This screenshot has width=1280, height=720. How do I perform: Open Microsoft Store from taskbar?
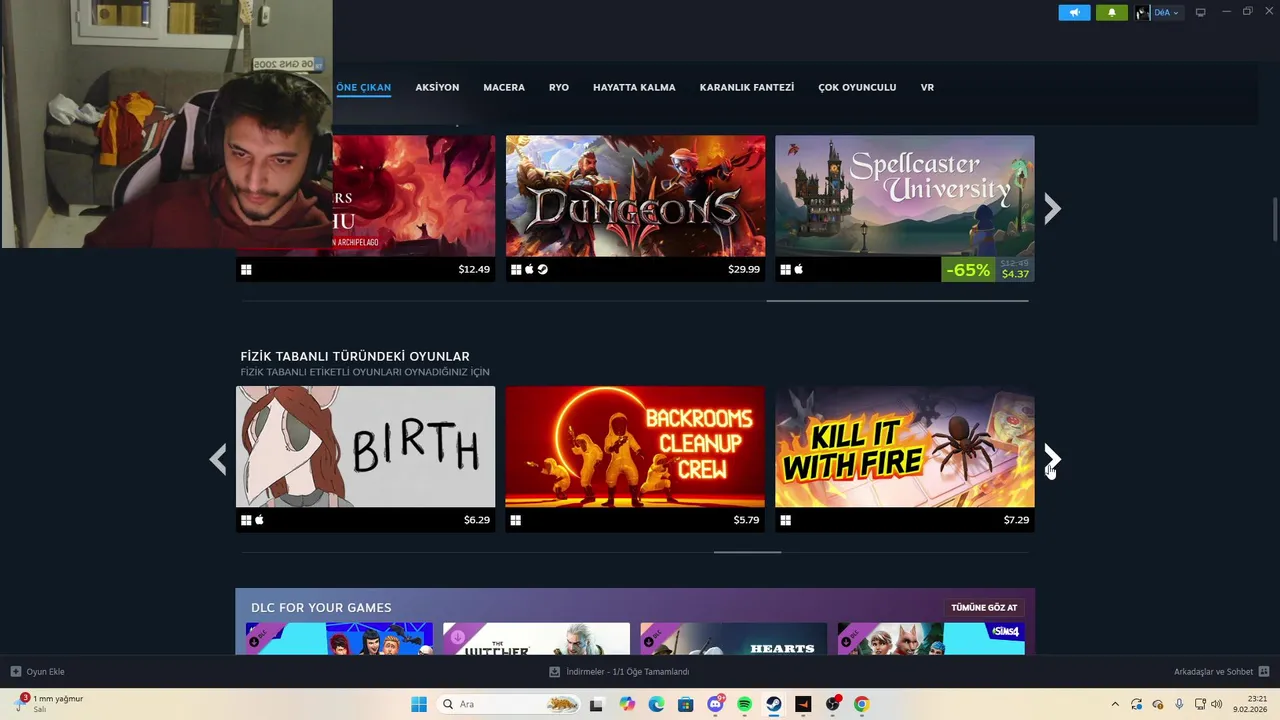click(685, 704)
